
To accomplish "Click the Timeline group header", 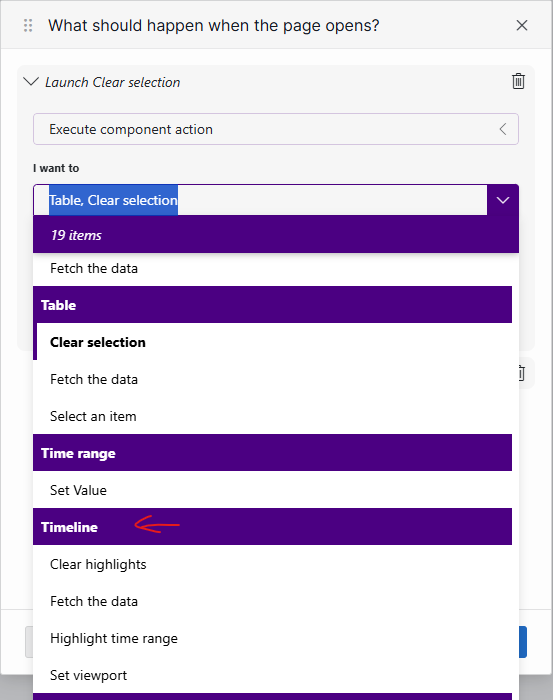I will click(x=272, y=527).
